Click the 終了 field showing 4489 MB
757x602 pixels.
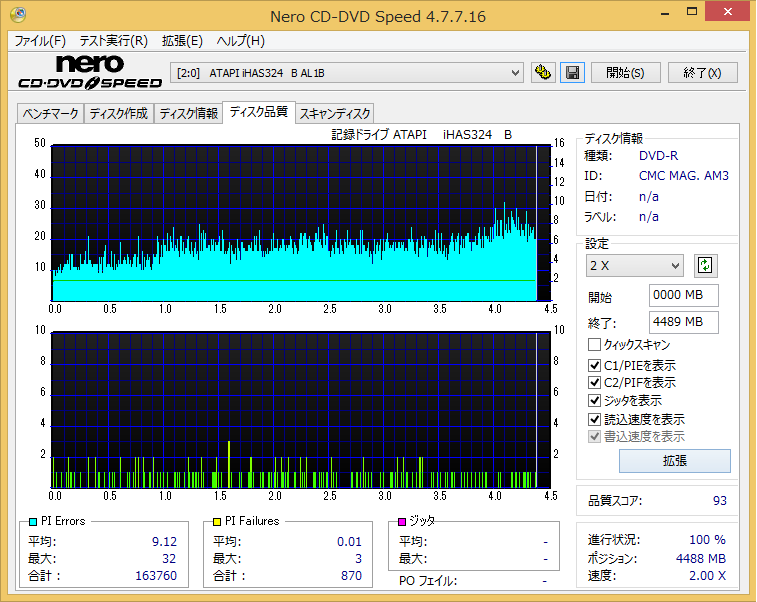[683, 322]
